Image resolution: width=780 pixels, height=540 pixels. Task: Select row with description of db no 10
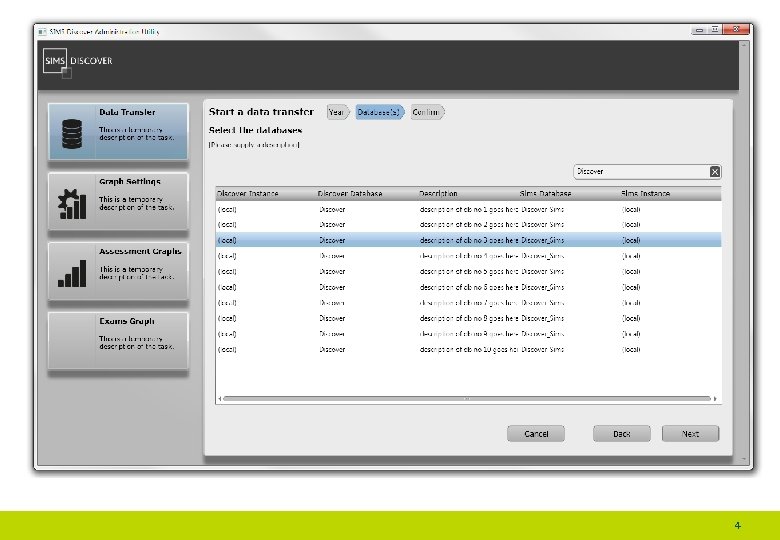click(468, 350)
